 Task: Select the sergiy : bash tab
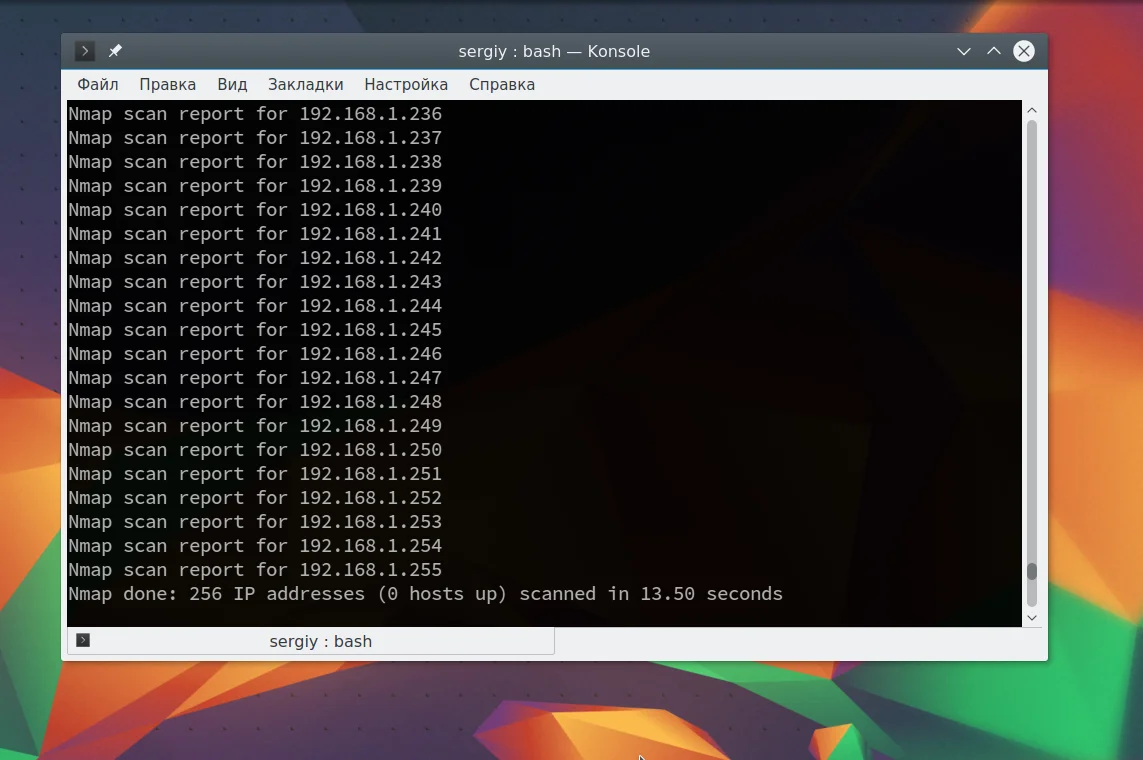[311, 641]
